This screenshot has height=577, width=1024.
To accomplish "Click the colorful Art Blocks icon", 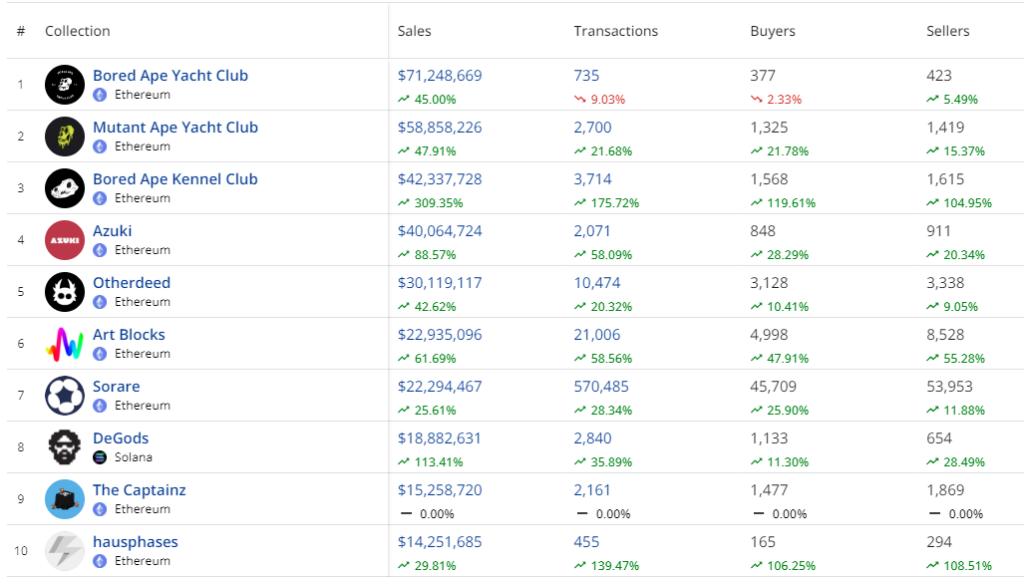I will click(65, 344).
